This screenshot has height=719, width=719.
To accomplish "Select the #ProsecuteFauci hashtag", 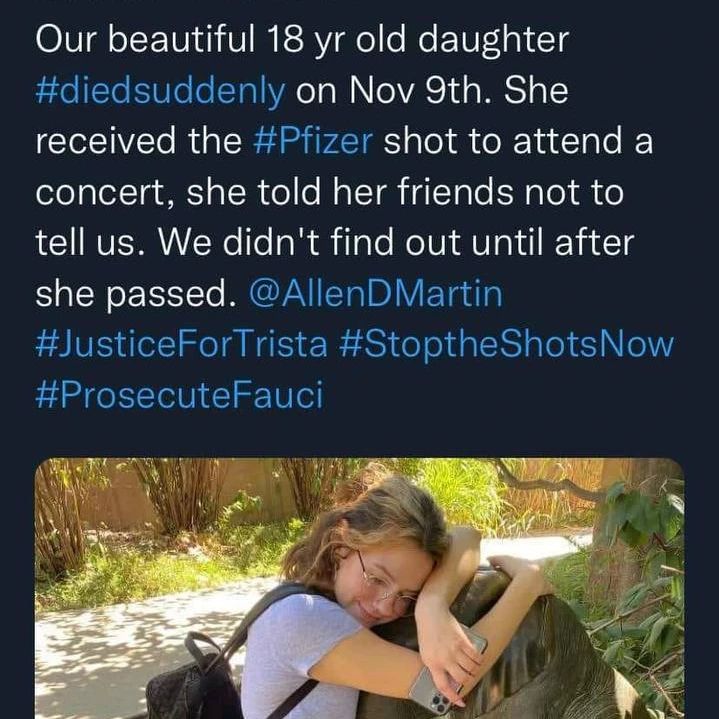I will [x=179, y=395].
